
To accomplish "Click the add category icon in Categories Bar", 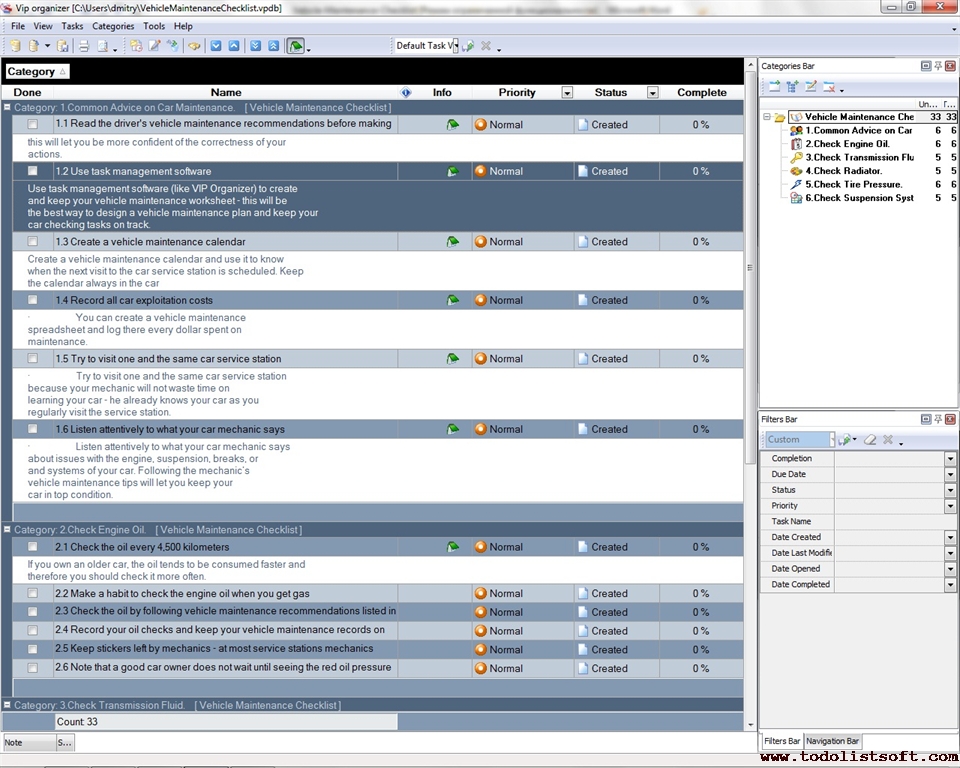I will tap(774, 87).
